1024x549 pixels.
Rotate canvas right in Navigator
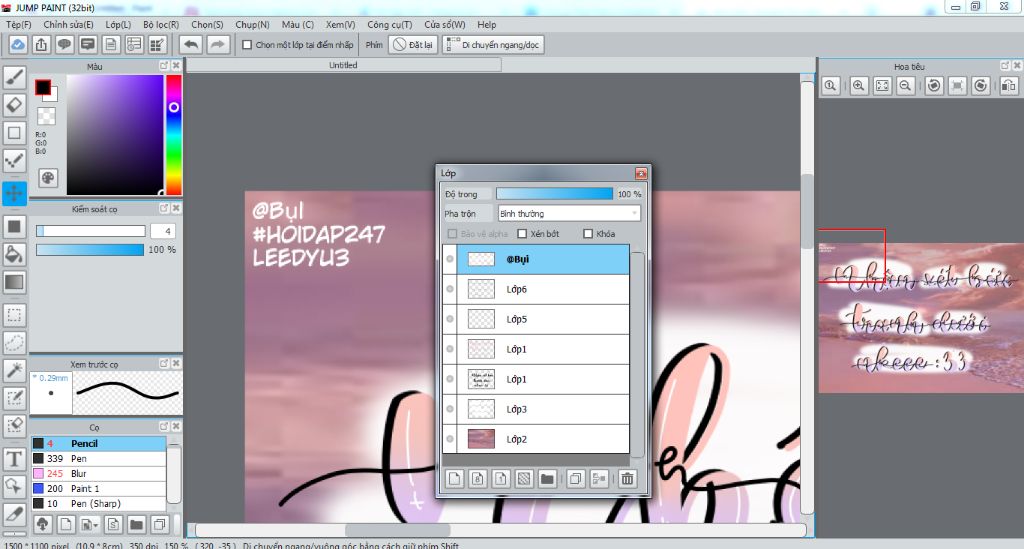pos(981,86)
